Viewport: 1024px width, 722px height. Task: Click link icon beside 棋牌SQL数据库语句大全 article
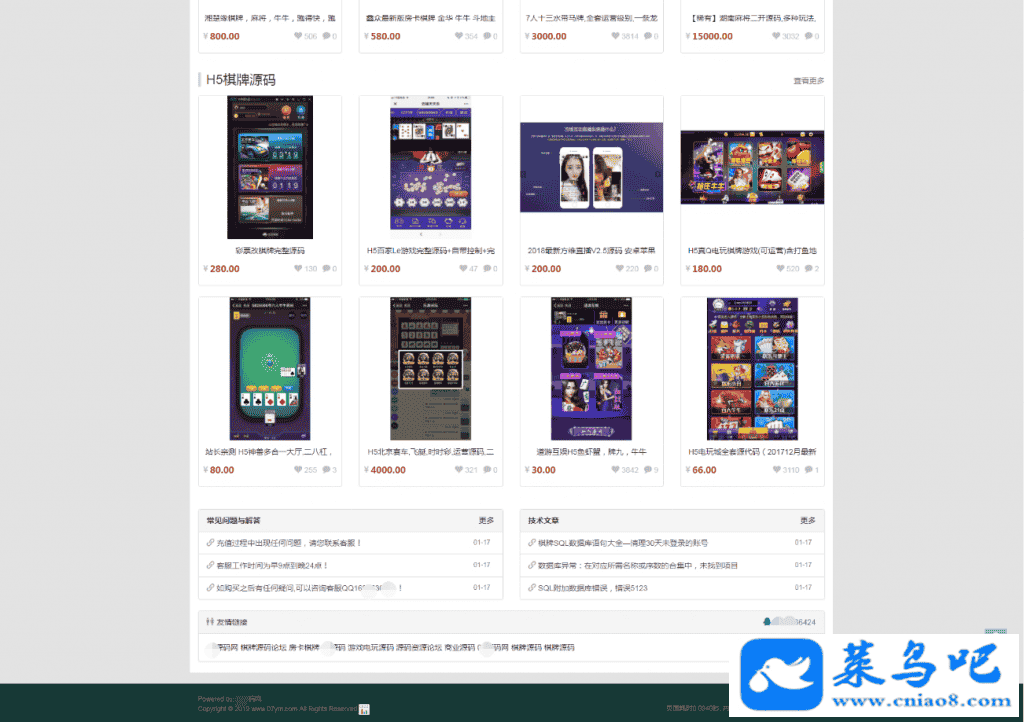(x=531, y=543)
